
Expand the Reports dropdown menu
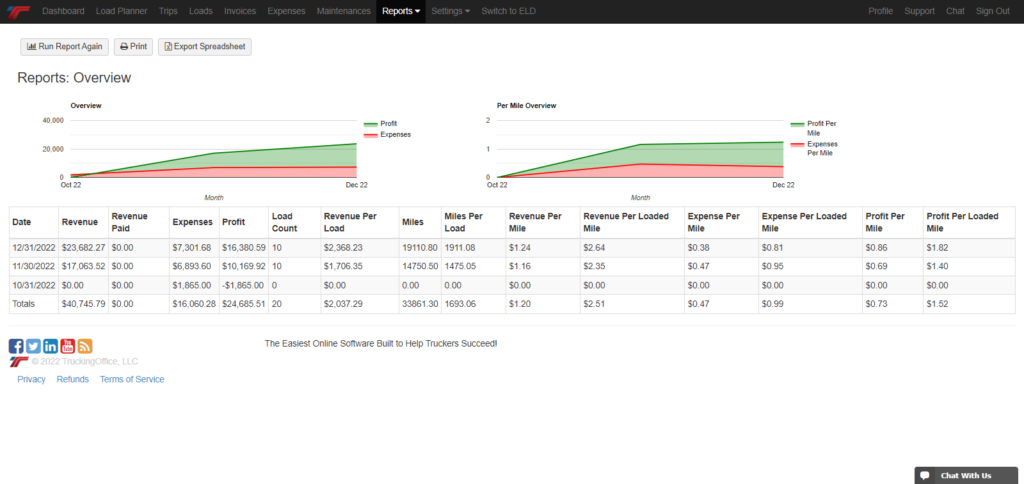coord(401,11)
